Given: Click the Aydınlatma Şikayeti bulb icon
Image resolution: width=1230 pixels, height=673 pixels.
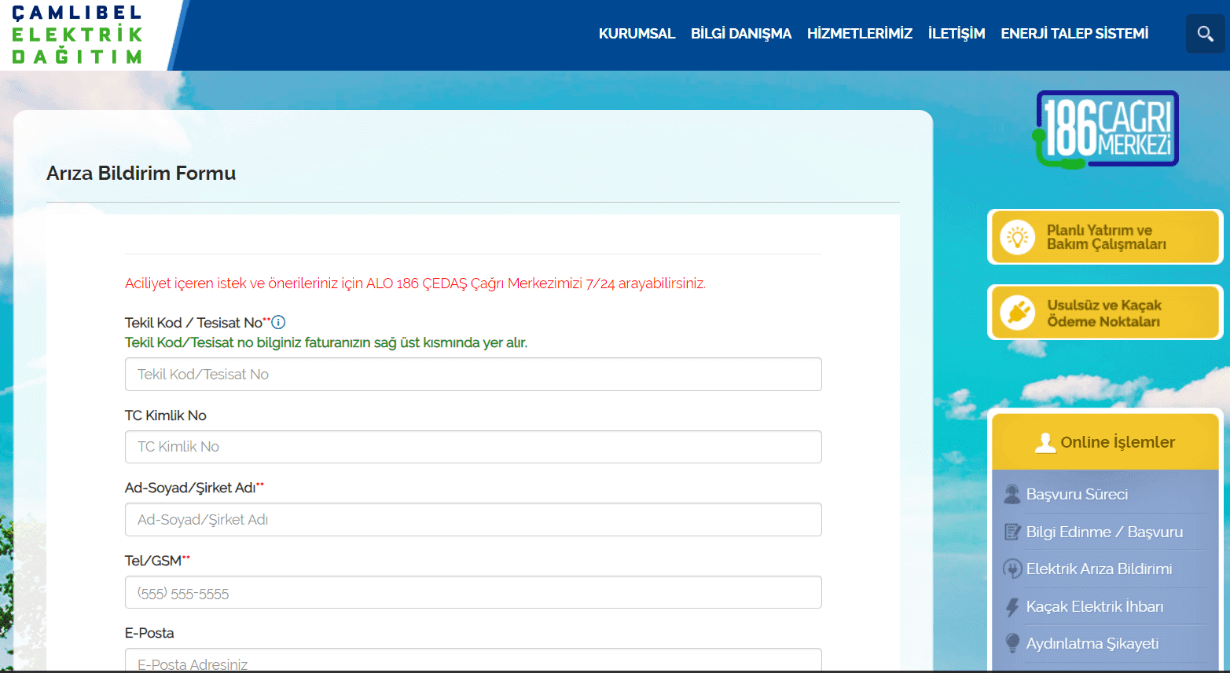Looking at the screenshot, I should tap(1011, 644).
